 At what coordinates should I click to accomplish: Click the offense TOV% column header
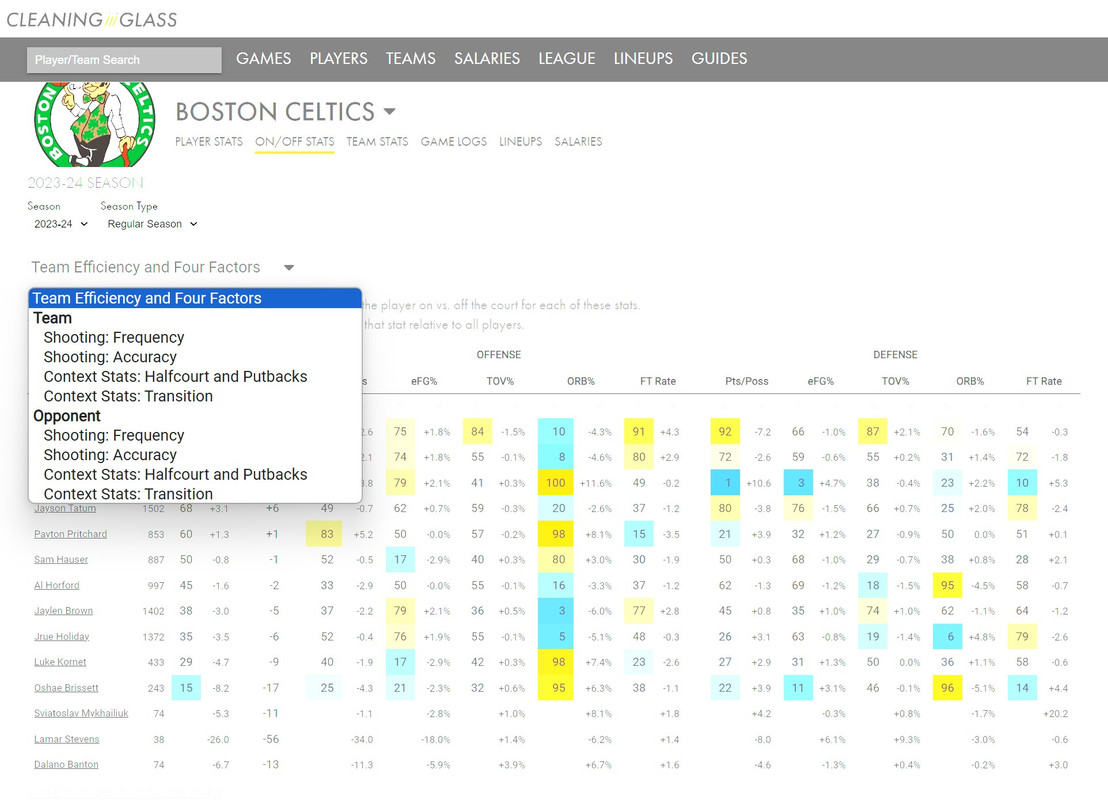pyautogui.click(x=500, y=381)
